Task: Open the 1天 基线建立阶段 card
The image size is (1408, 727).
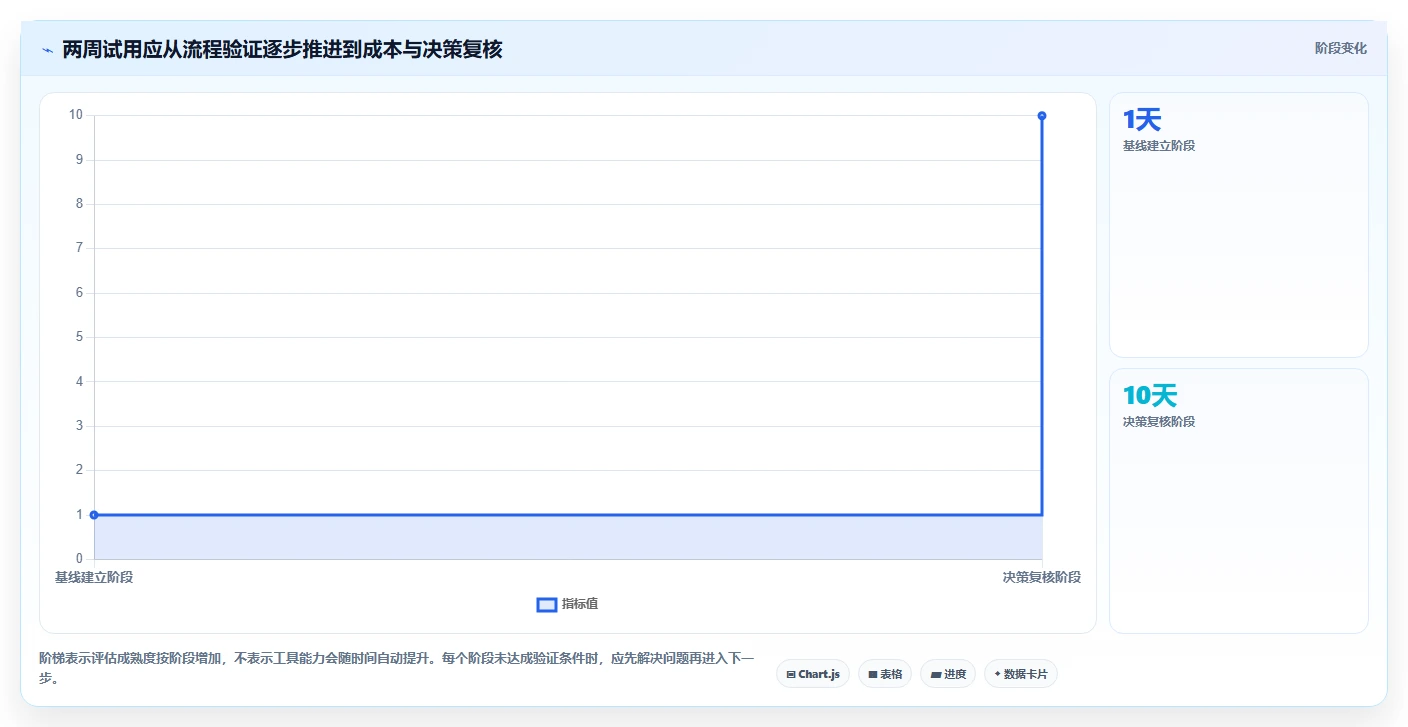Action: [x=1239, y=225]
